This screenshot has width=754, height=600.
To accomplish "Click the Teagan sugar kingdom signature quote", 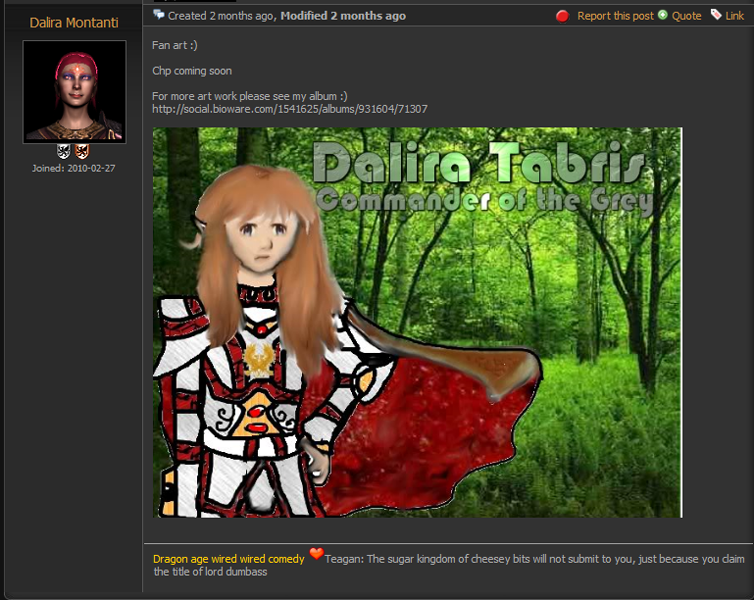I will pyautogui.click(x=449, y=565).
